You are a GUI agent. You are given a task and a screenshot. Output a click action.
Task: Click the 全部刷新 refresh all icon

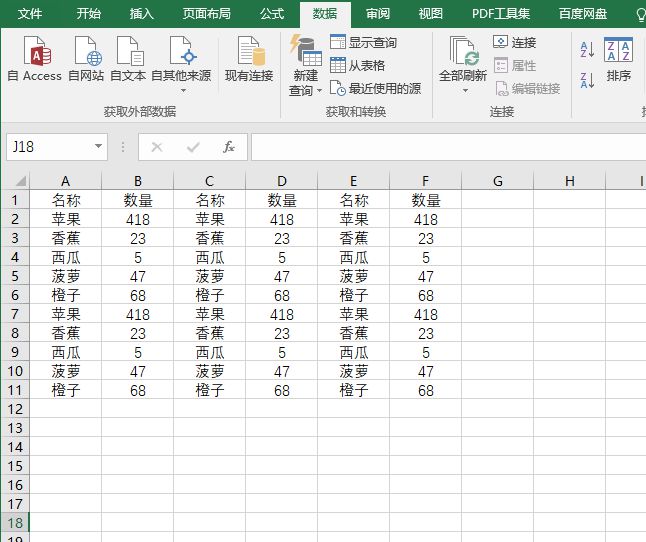463,53
